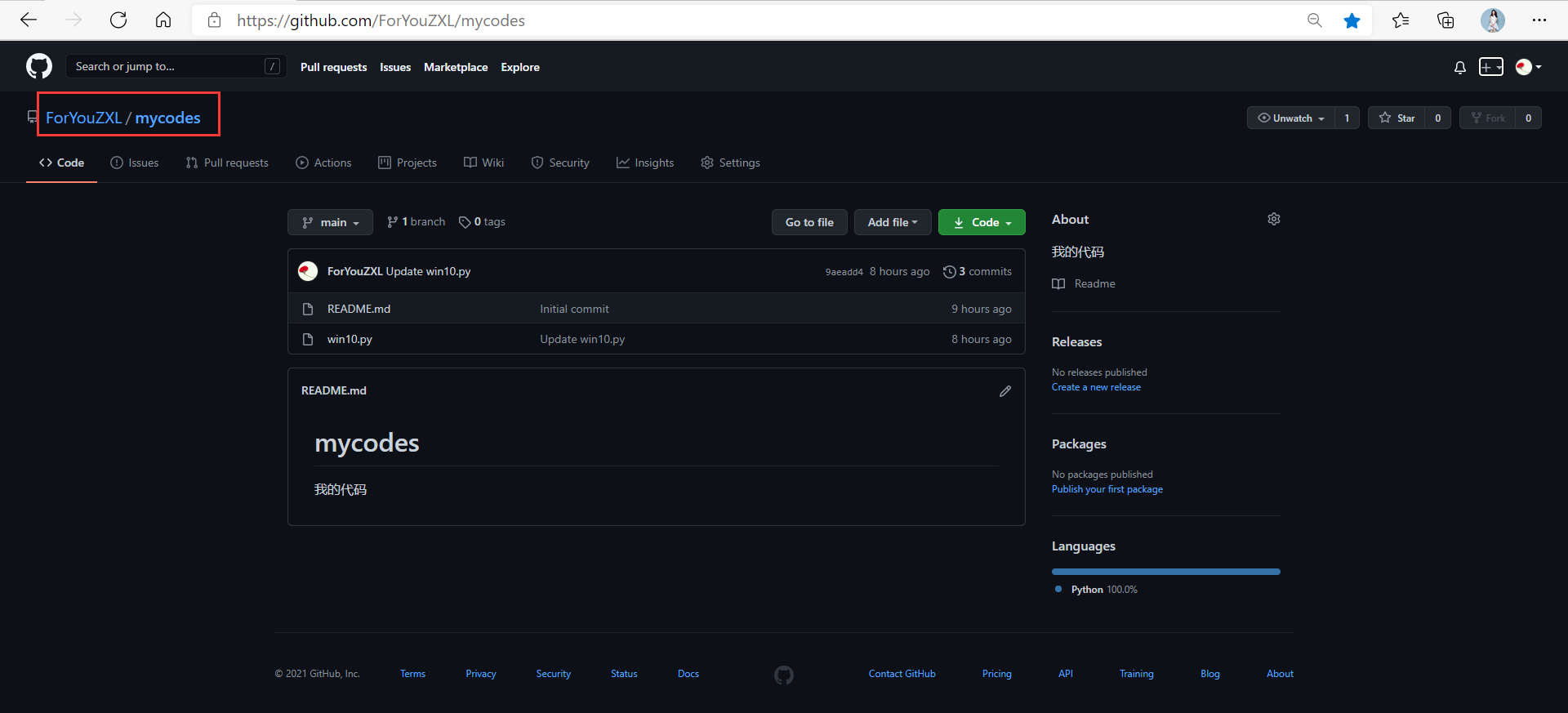Open Contact GitHub footer link

[902, 674]
